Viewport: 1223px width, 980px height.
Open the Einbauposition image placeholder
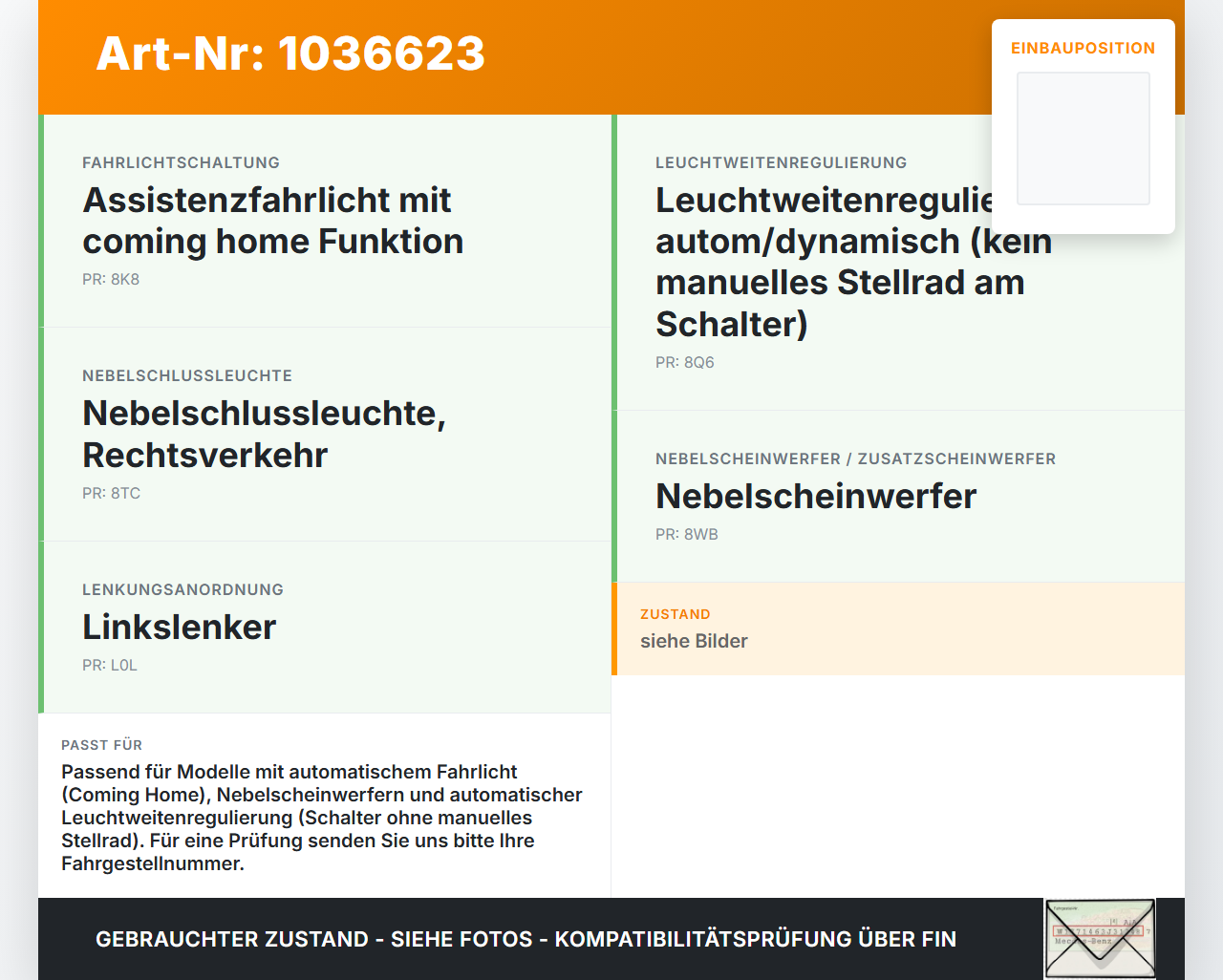tap(1084, 138)
